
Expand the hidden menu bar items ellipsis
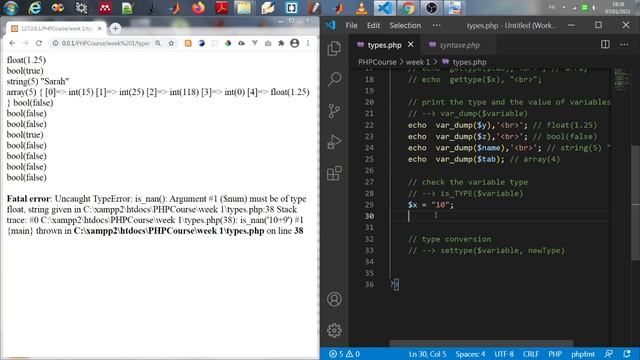(x=436, y=25)
